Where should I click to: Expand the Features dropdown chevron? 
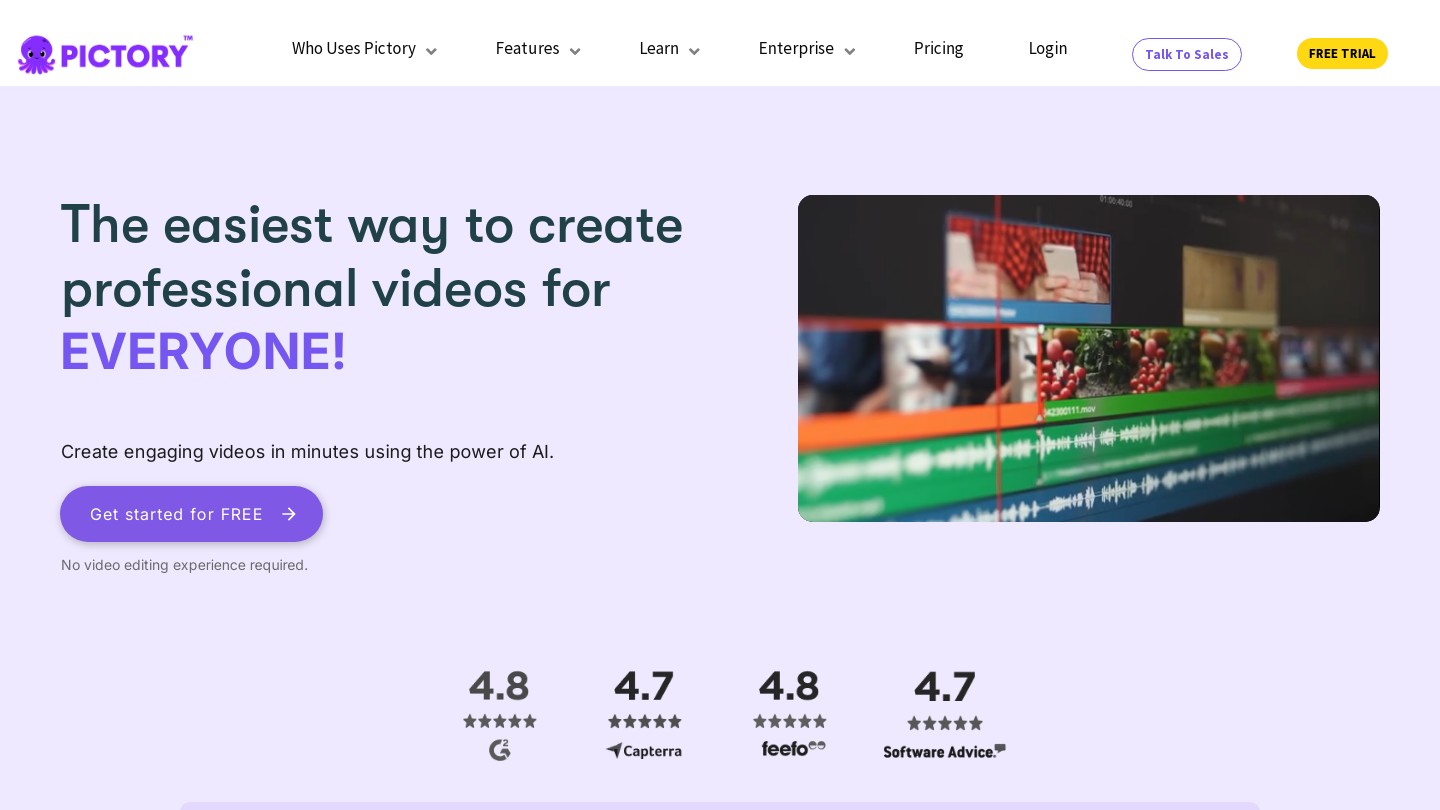coord(575,51)
